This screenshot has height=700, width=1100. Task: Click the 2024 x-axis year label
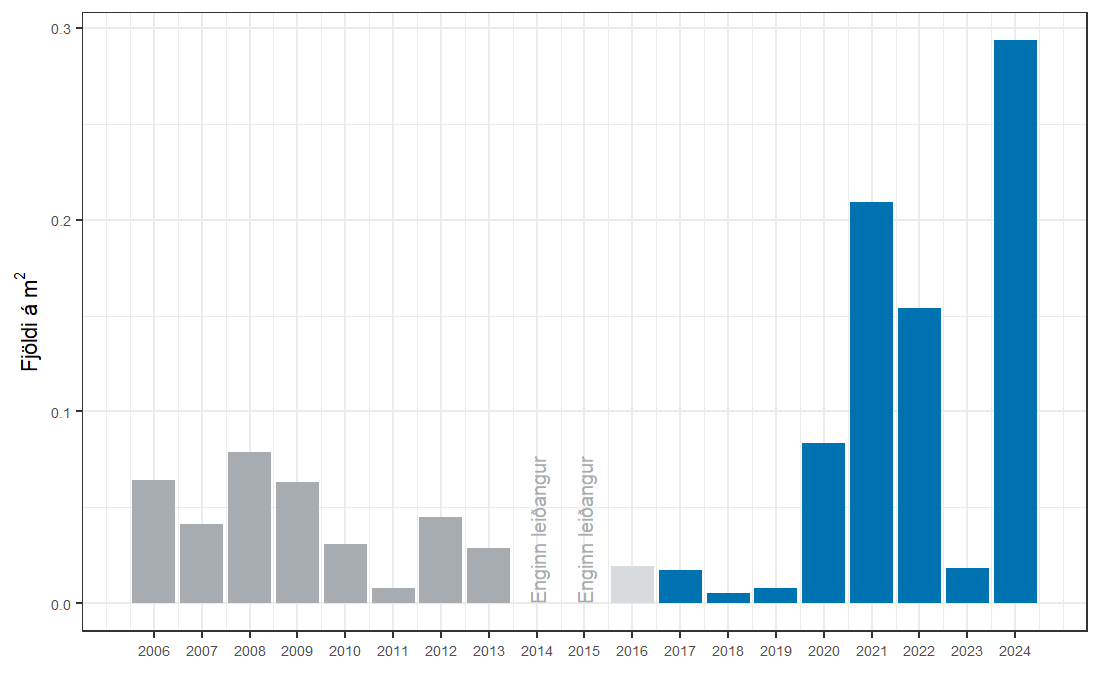coord(1015,651)
